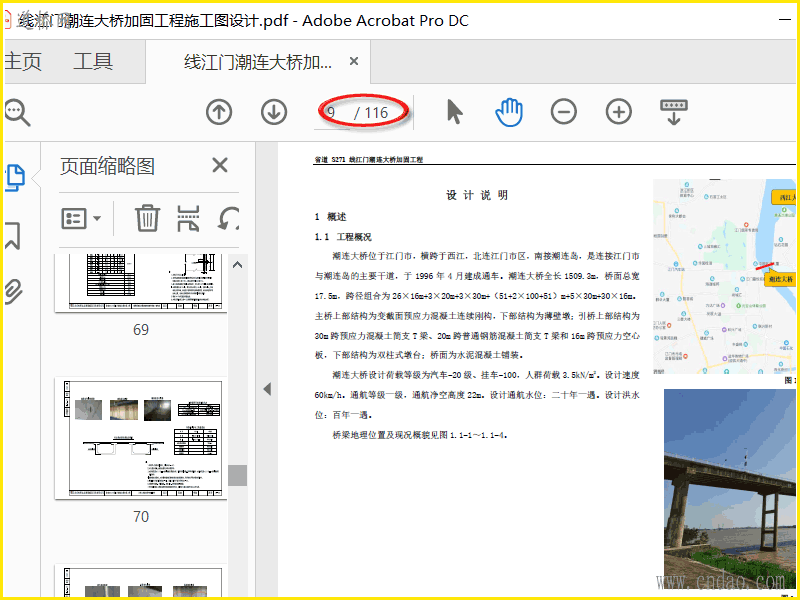Image resolution: width=800 pixels, height=600 pixels.
Task: Click the 1.1 工程概况 section heading
Action: coord(343,237)
